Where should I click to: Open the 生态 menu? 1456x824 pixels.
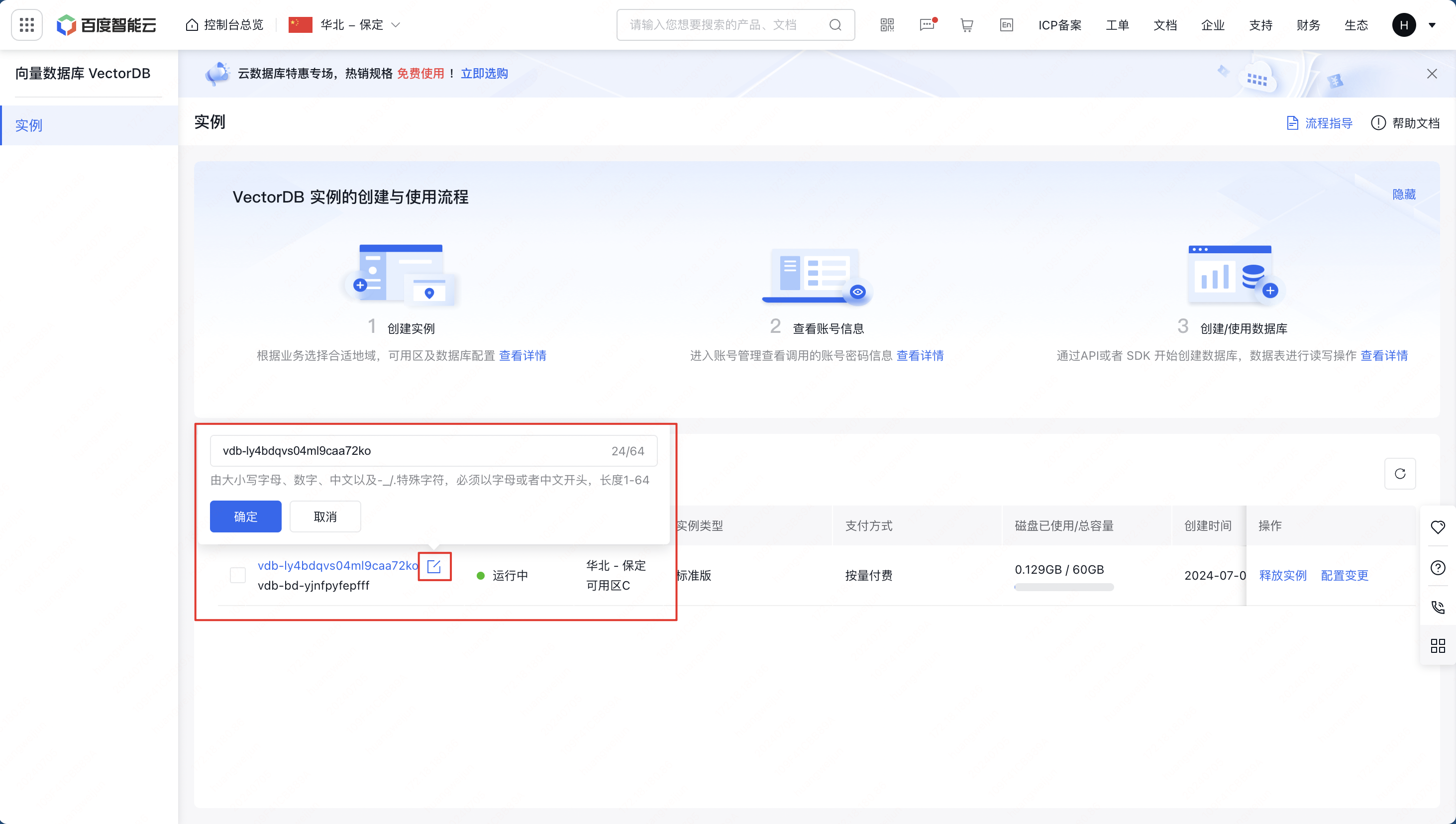click(1356, 25)
